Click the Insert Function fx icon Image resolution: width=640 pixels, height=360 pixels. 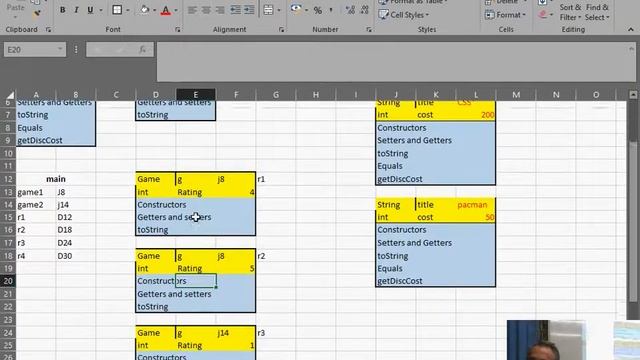pyautogui.click(x=142, y=50)
